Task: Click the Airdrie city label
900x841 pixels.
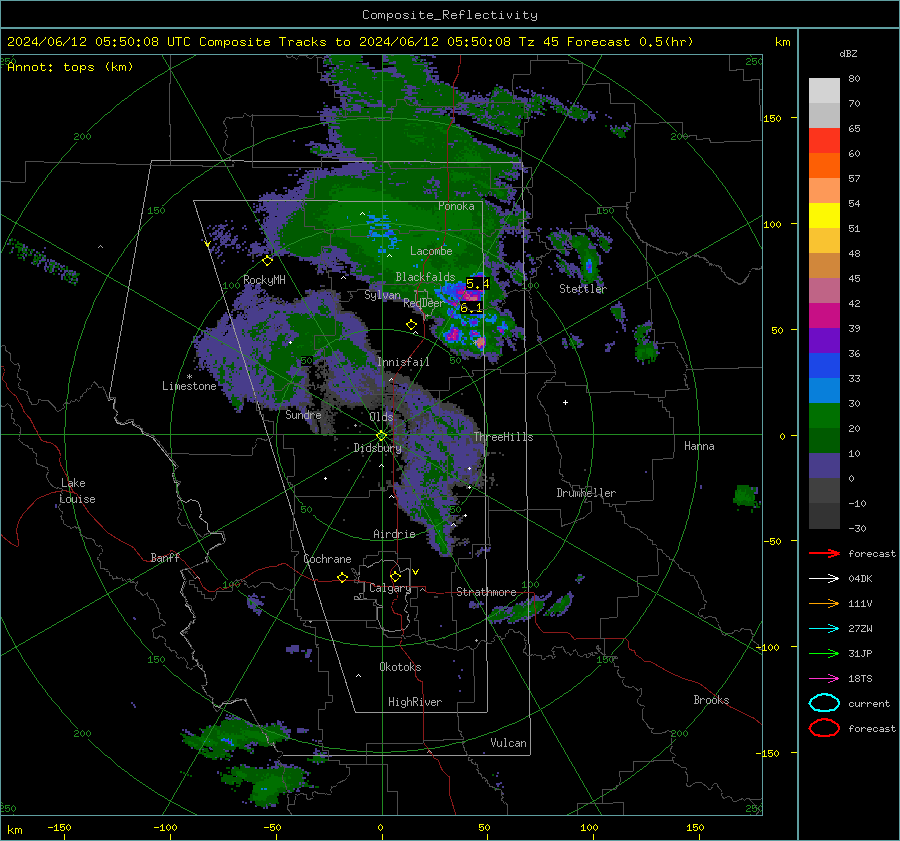Action: coord(394,534)
